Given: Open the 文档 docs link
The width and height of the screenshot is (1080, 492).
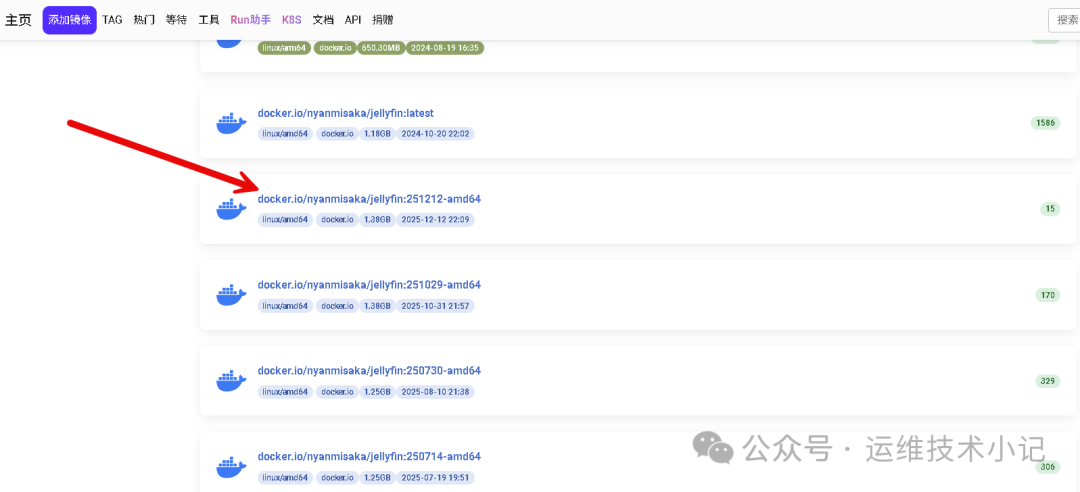Looking at the screenshot, I should [323, 20].
